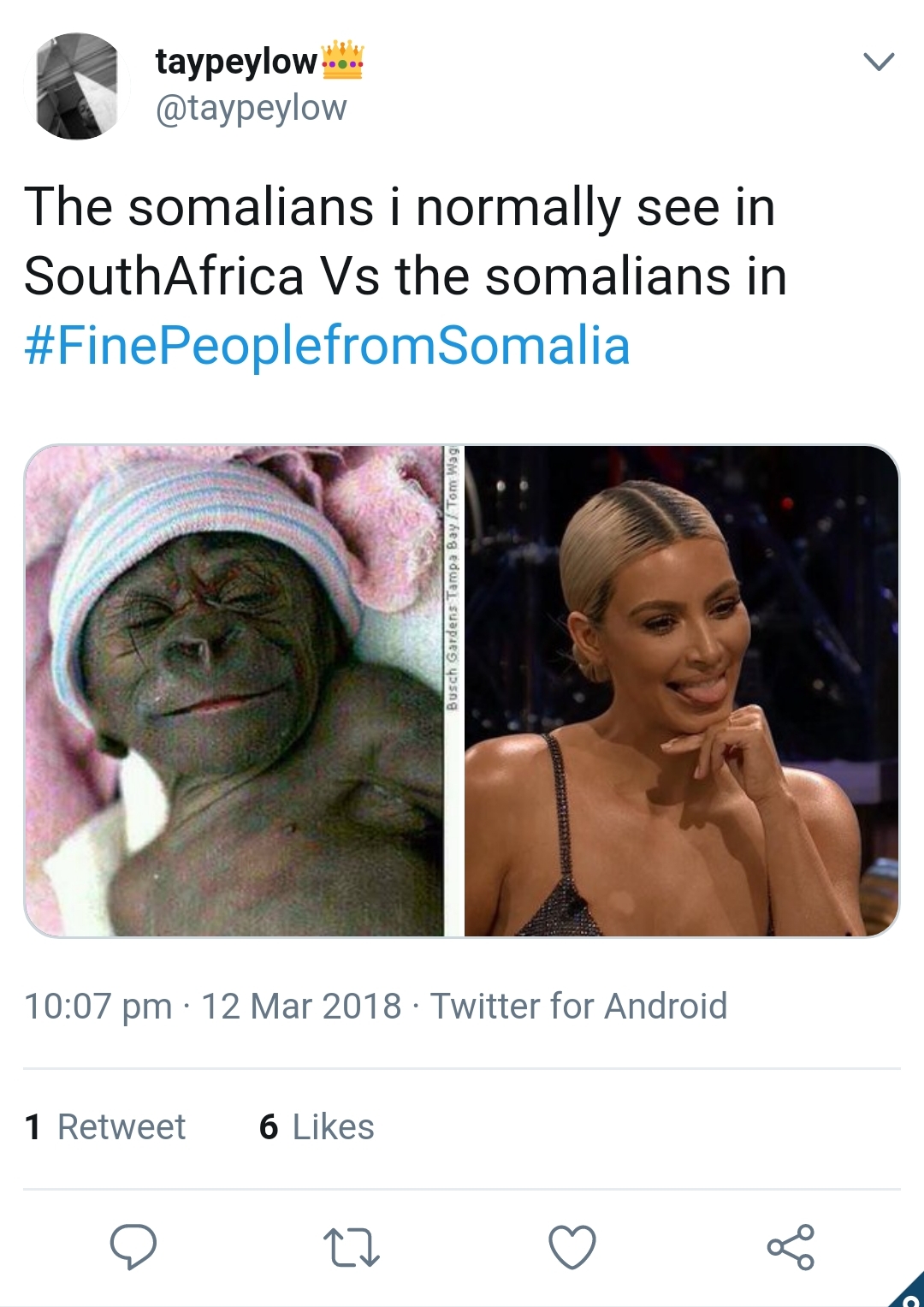Screen dimensions: 924x1307
Task: Open the share icon options
Action: (791, 1247)
